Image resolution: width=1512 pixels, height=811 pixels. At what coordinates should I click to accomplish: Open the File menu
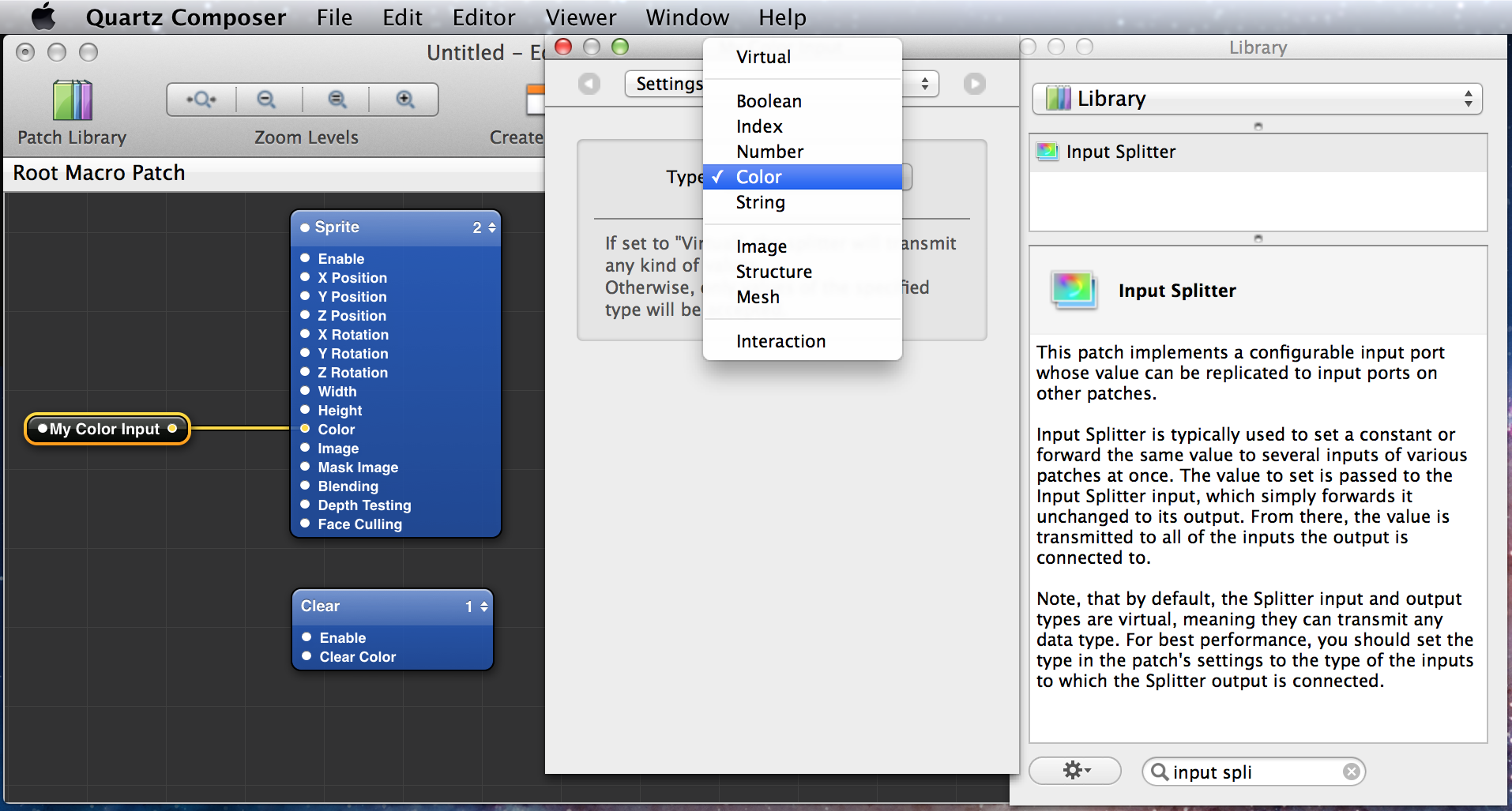pyautogui.click(x=334, y=17)
